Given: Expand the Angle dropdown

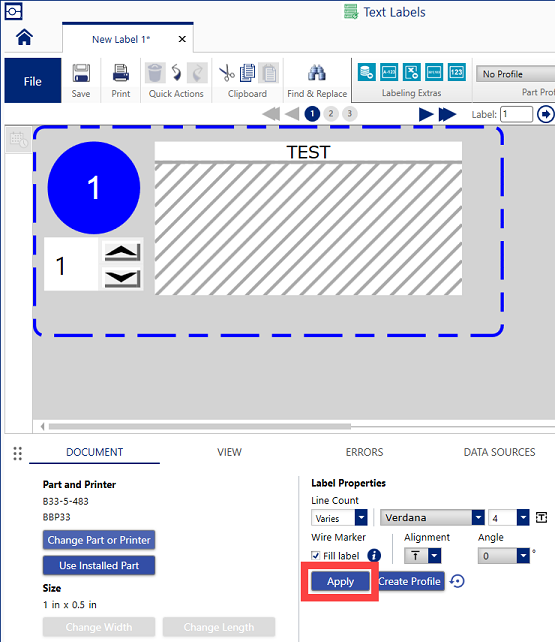Looking at the screenshot, I should coord(523,556).
